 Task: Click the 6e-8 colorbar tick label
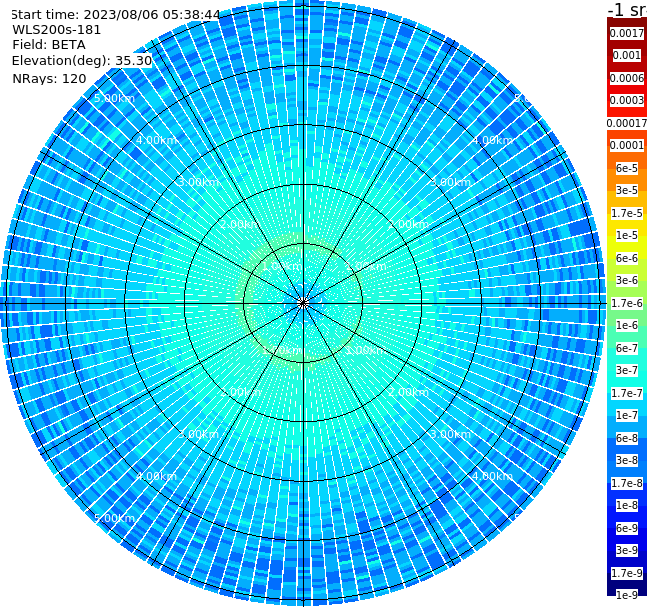coord(627,438)
